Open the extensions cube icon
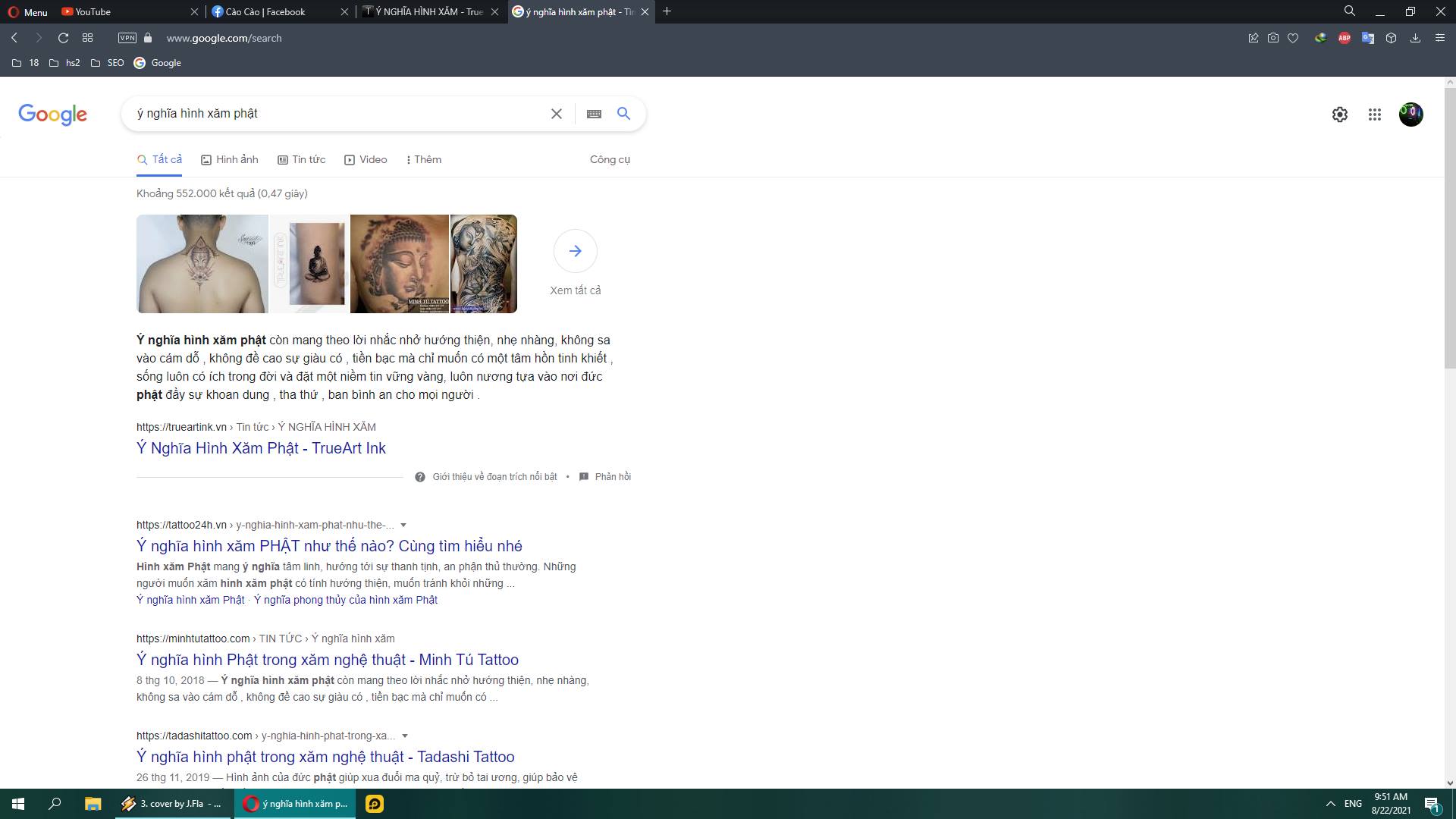Image resolution: width=1456 pixels, height=819 pixels. click(1392, 38)
